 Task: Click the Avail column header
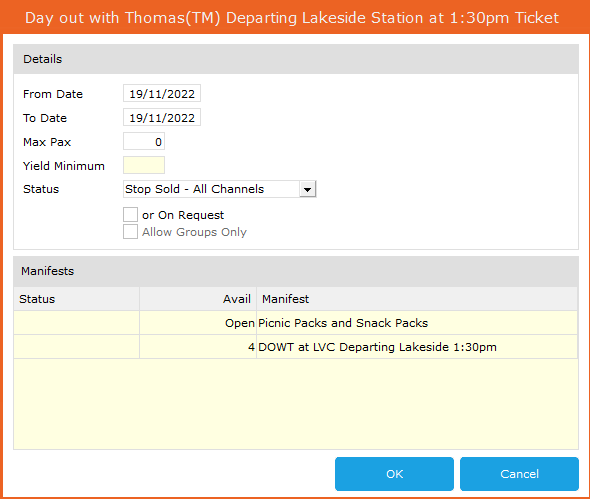tap(198, 299)
